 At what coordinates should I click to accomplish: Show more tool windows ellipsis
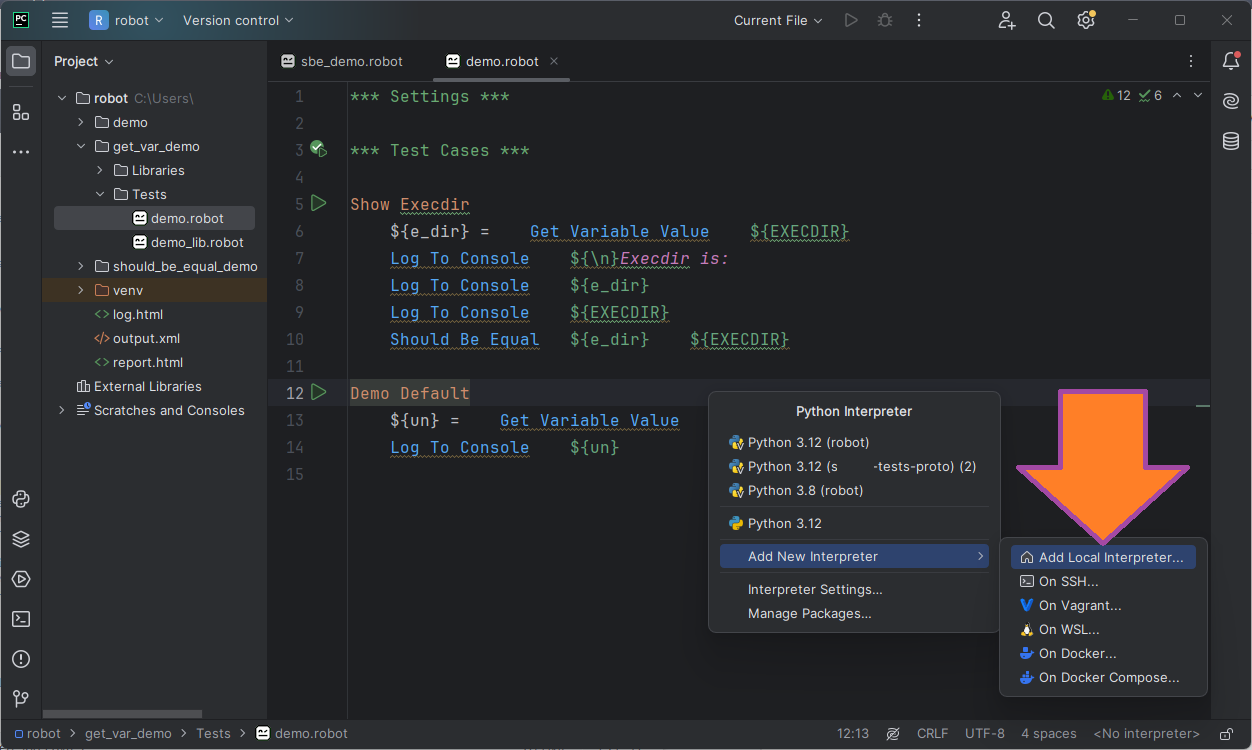21,152
